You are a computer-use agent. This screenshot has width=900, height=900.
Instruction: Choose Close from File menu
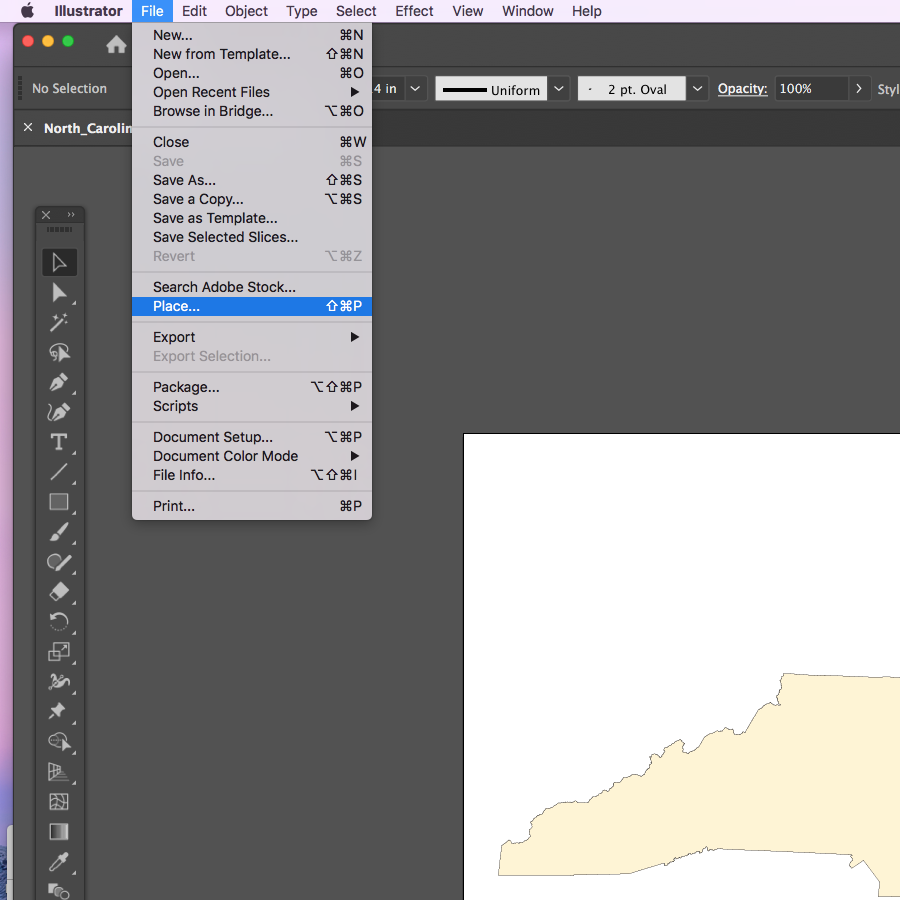[x=251, y=142]
